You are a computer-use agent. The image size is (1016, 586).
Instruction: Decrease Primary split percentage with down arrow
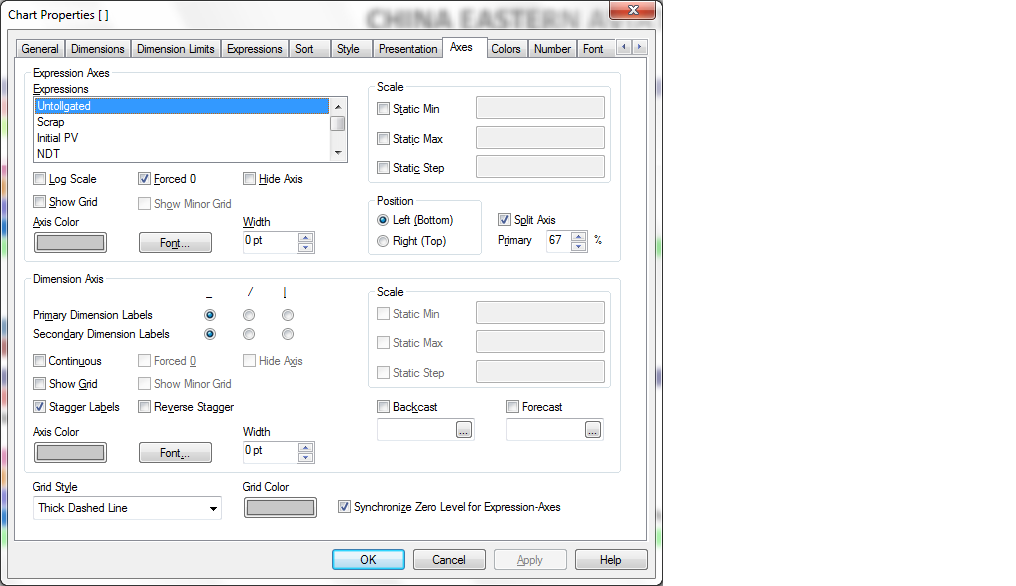point(579,246)
